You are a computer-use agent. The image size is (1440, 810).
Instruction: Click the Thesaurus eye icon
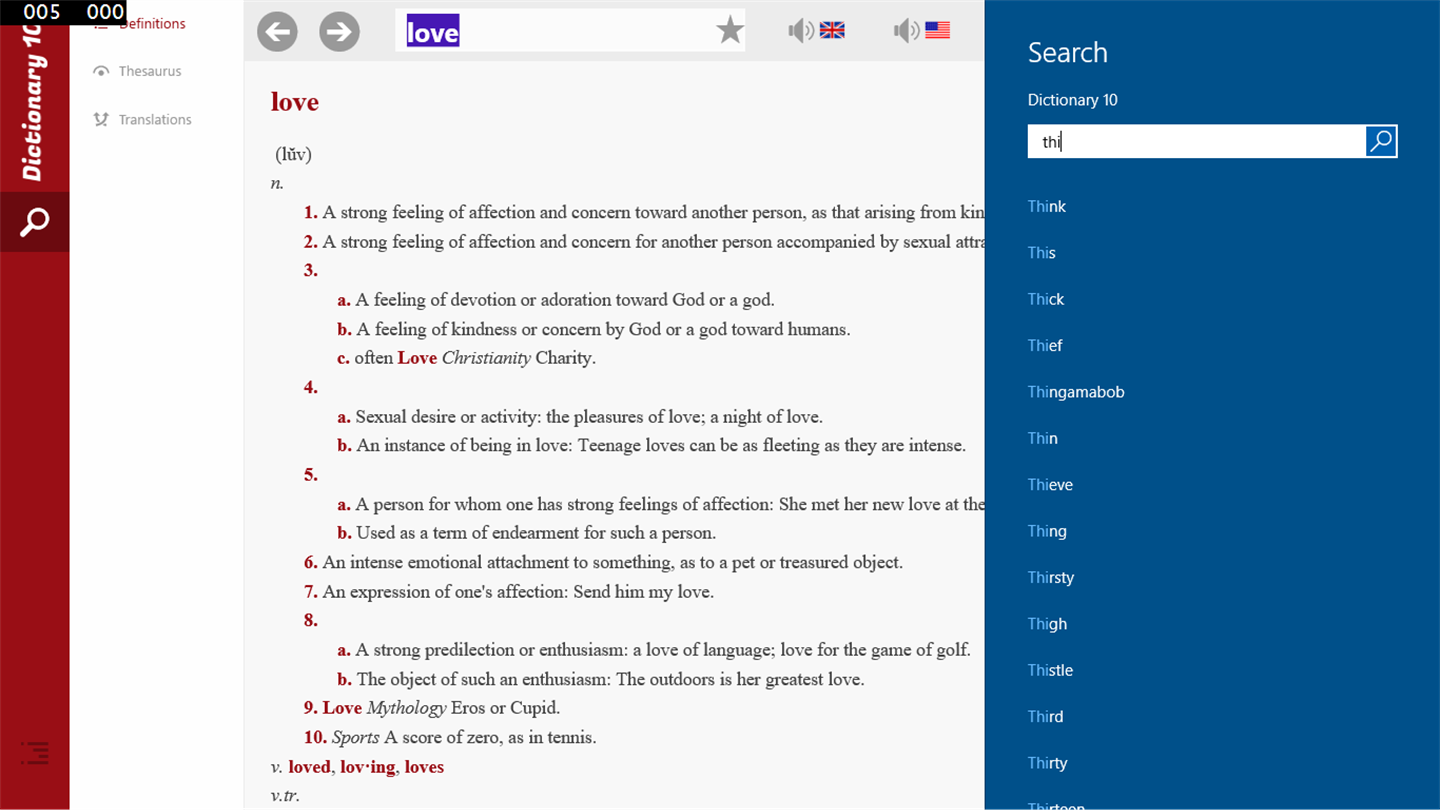[100, 71]
